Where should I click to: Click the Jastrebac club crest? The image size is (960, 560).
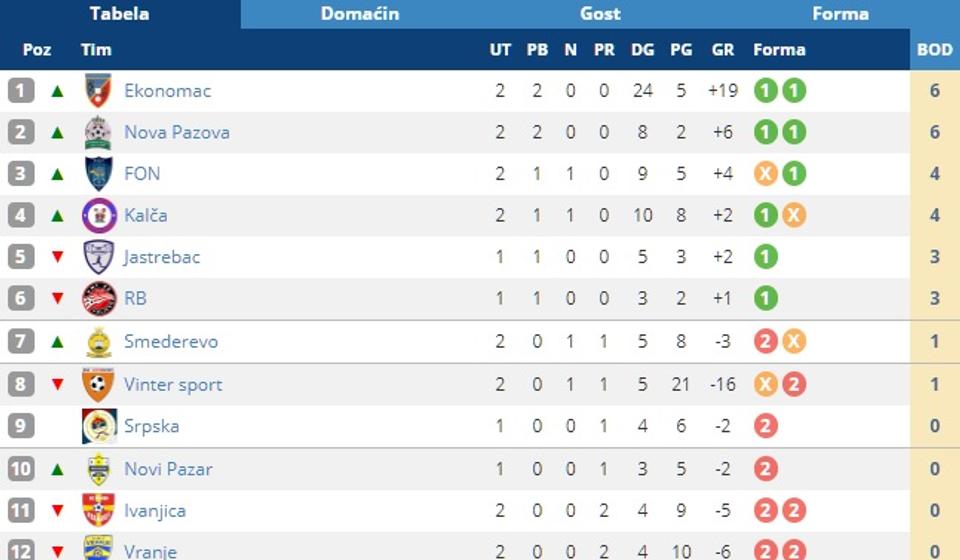(x=98, y=257)
